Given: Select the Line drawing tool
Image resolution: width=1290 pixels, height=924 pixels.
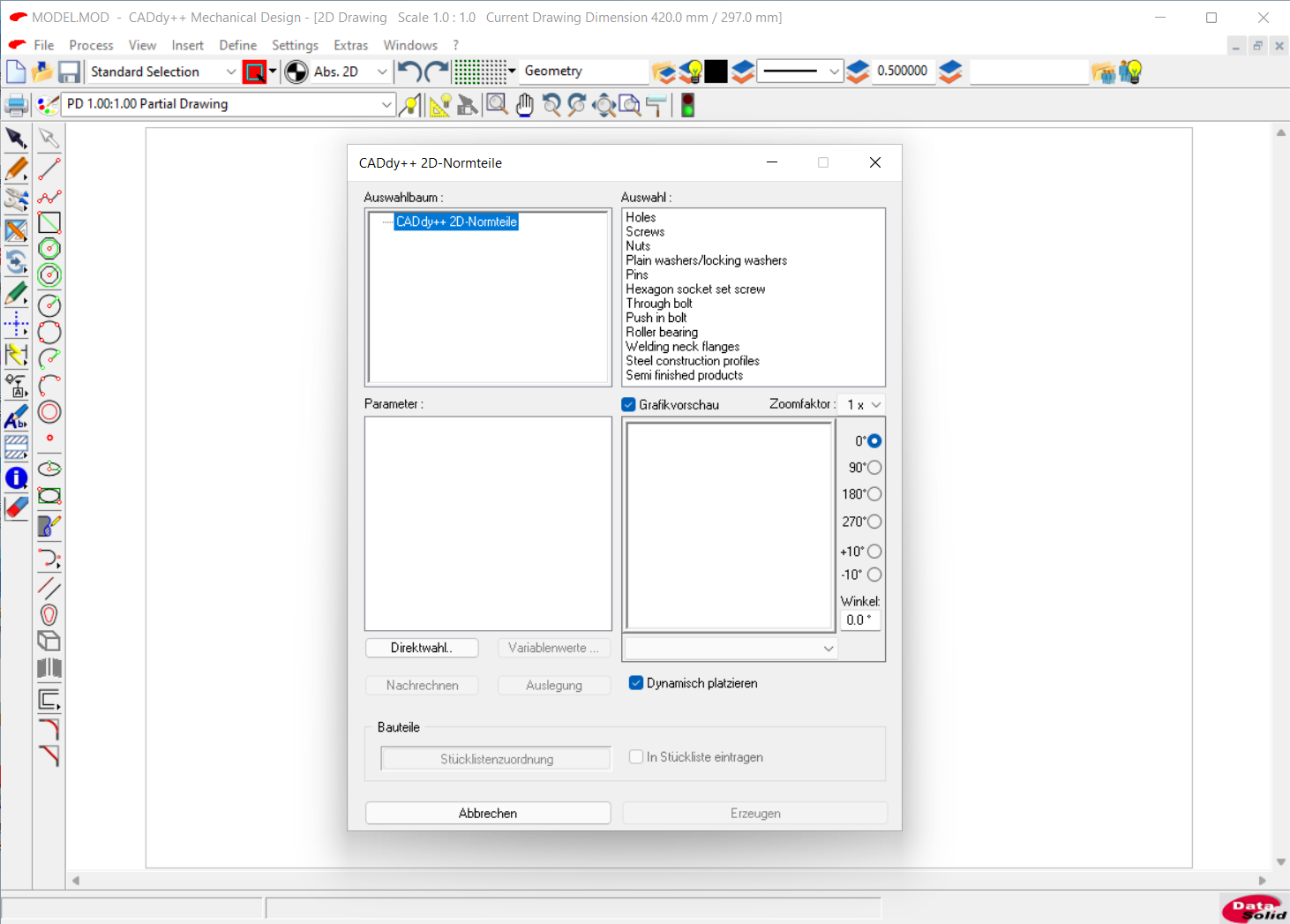Looking at the screenshot, I should click(49, 169).
